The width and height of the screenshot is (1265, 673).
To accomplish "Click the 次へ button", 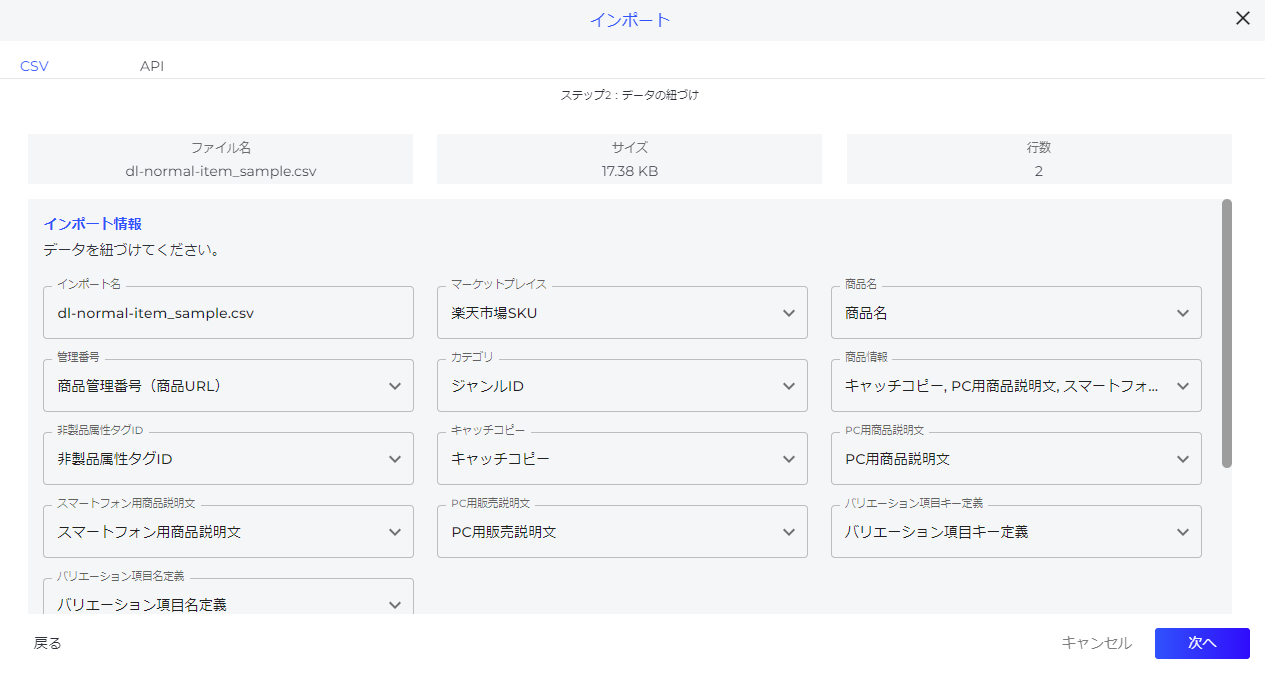I will [x=1202, y=643].
